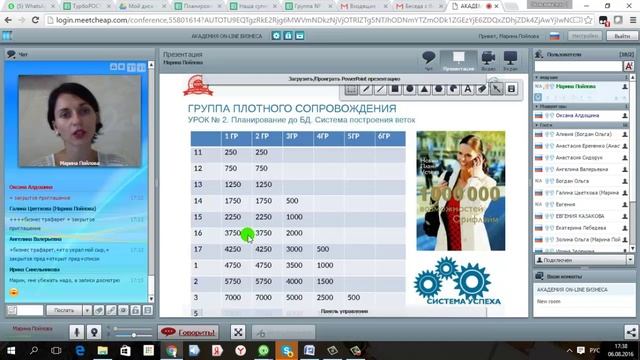Image resolution: width=640 pixels, height=360 pixels.
Task: Select АКАДЕМИЯ ON-LINE БИЗНЕСА room
Action: tap(584, 289)
